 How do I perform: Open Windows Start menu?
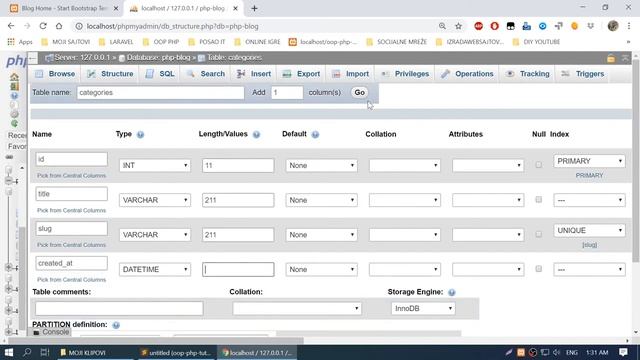pyautogui.click(x=9, y=352)
